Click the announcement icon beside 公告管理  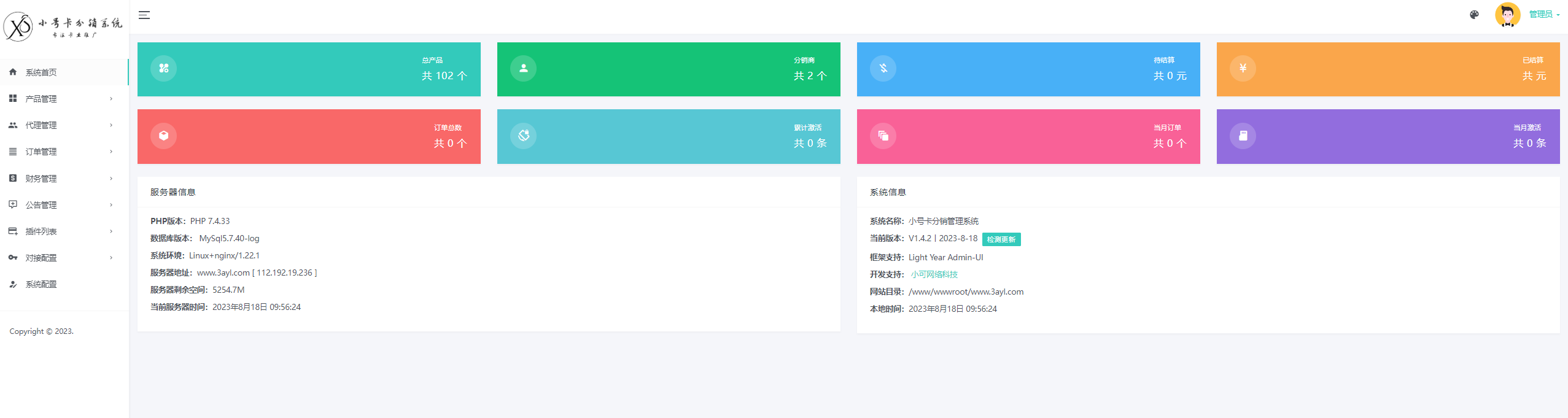(x=13, y=204)
